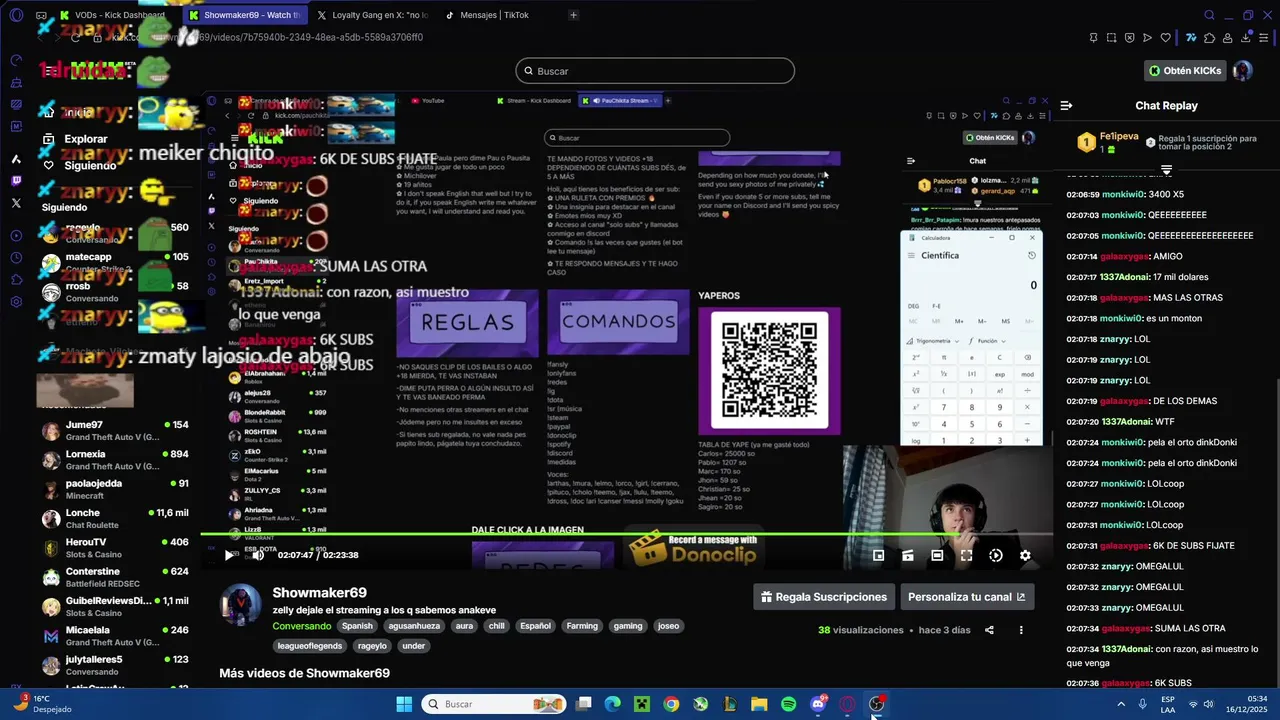Click the Windows taskbar search box
This screenshot has height=720, width=1280.
point(494,704)
